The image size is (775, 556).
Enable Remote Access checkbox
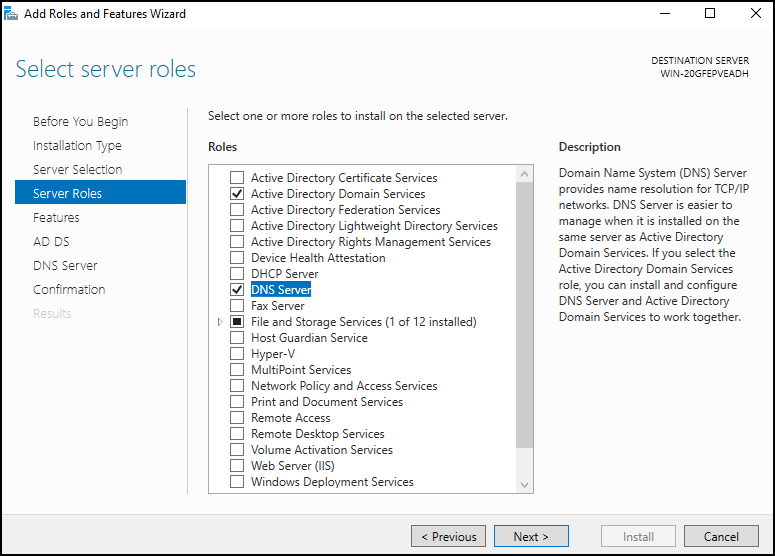coord(237,418)
